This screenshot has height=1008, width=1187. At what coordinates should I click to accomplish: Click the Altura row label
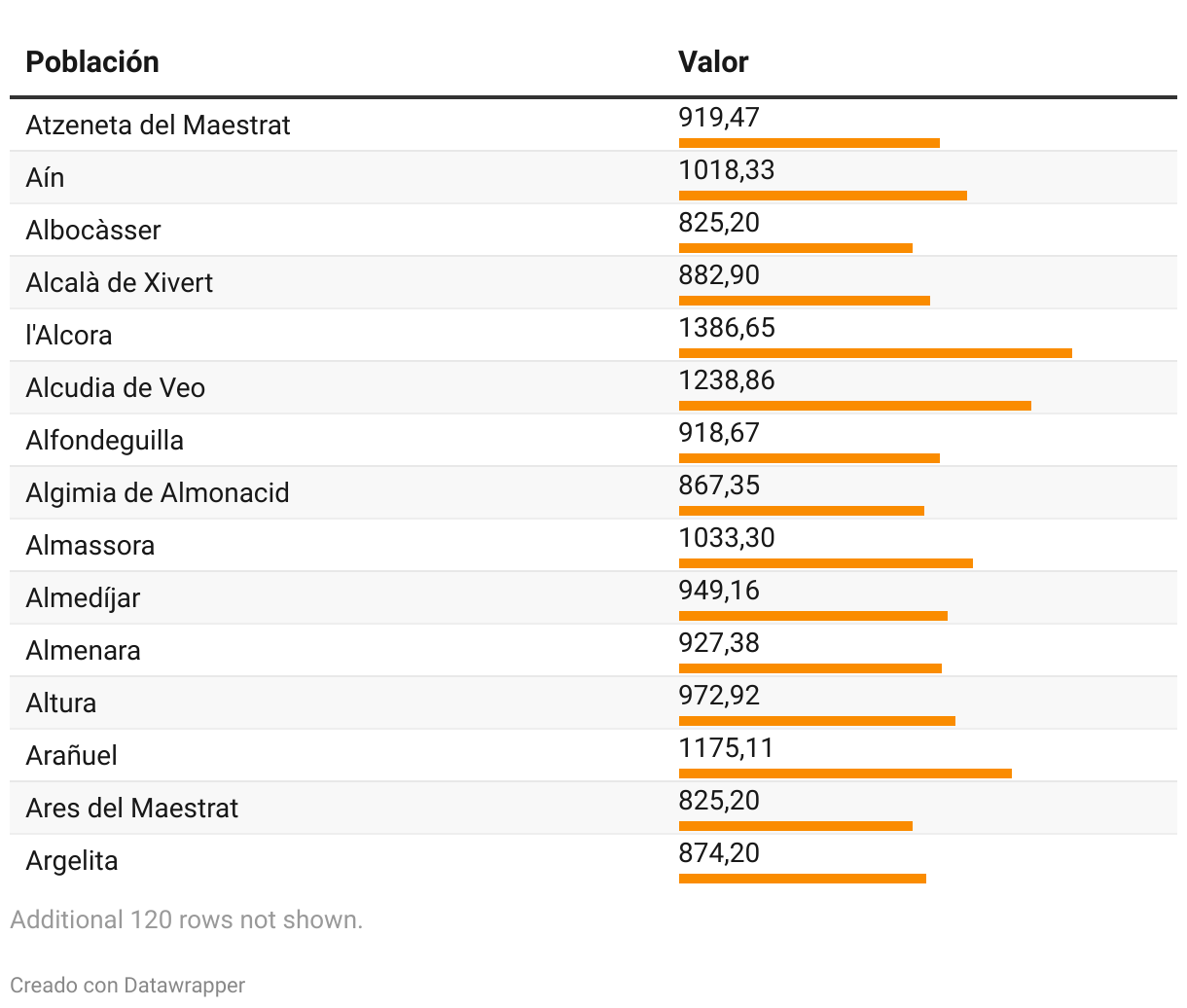[61, 703]
